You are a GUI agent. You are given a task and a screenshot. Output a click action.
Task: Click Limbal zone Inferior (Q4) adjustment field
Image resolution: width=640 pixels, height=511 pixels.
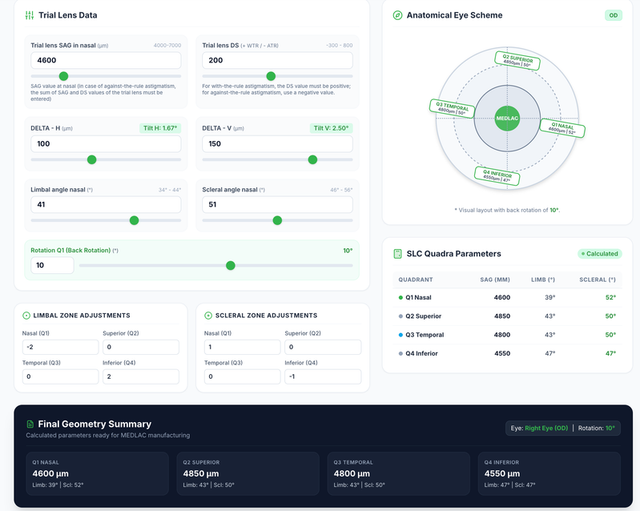[141, 376]
